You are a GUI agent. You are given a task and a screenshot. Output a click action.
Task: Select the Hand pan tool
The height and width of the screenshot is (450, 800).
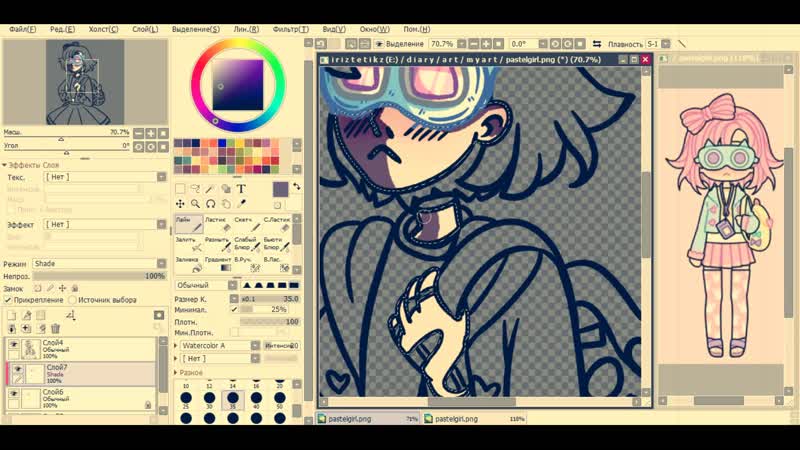tap(226, 204)
